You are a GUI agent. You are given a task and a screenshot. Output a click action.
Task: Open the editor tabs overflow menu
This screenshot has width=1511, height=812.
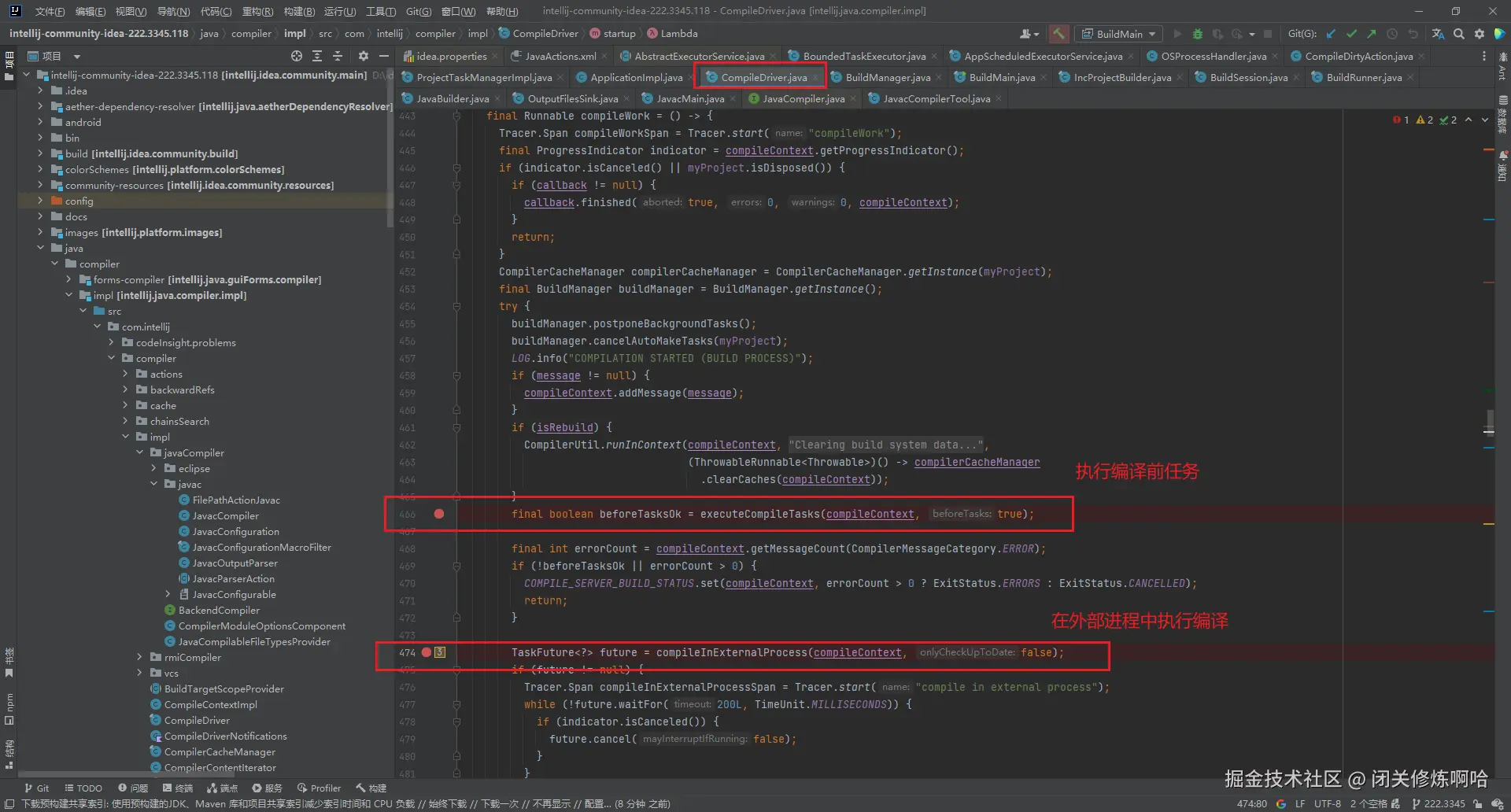(1484, 56)
